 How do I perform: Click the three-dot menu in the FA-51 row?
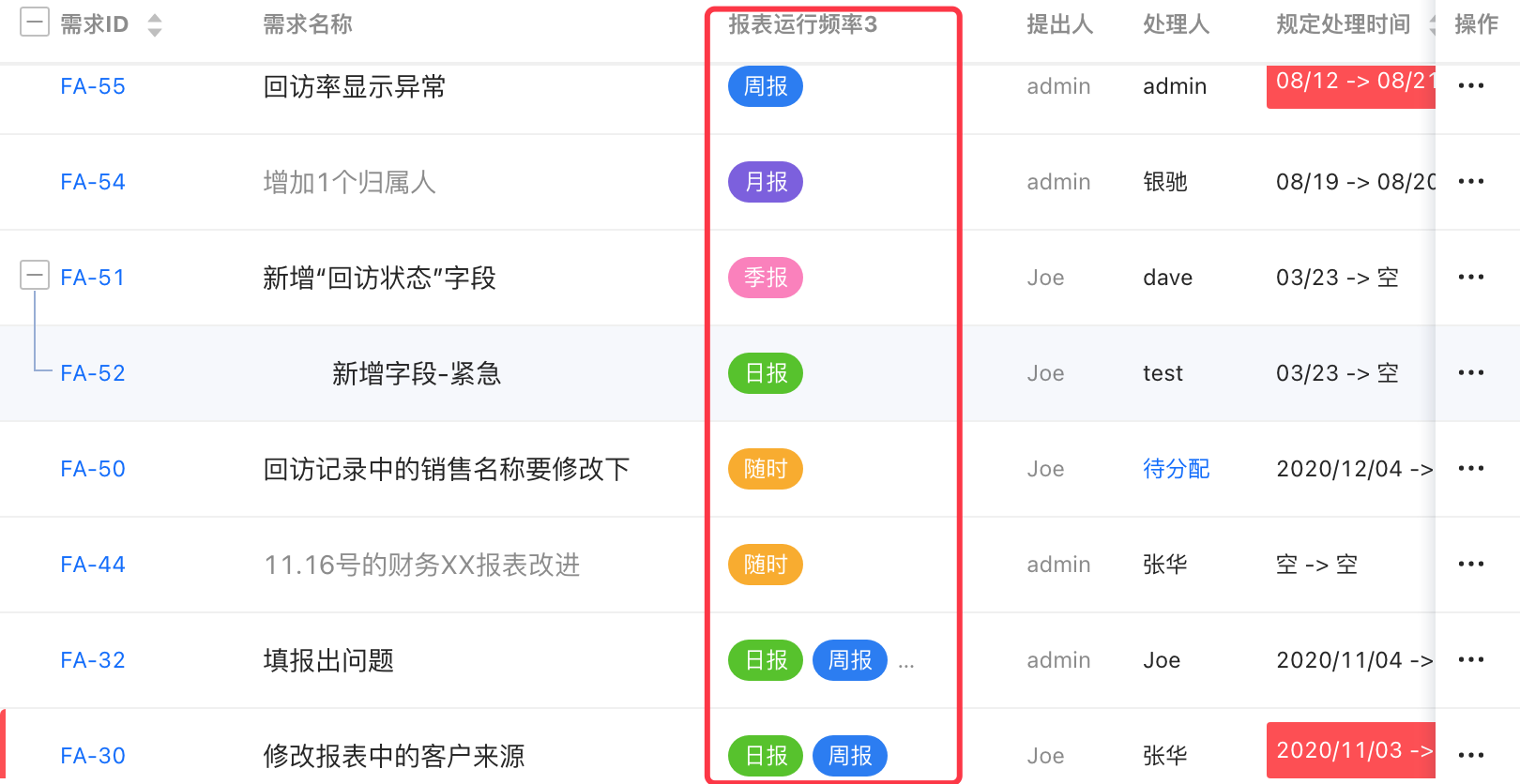pyautogui.click(x=1470, y=278)
